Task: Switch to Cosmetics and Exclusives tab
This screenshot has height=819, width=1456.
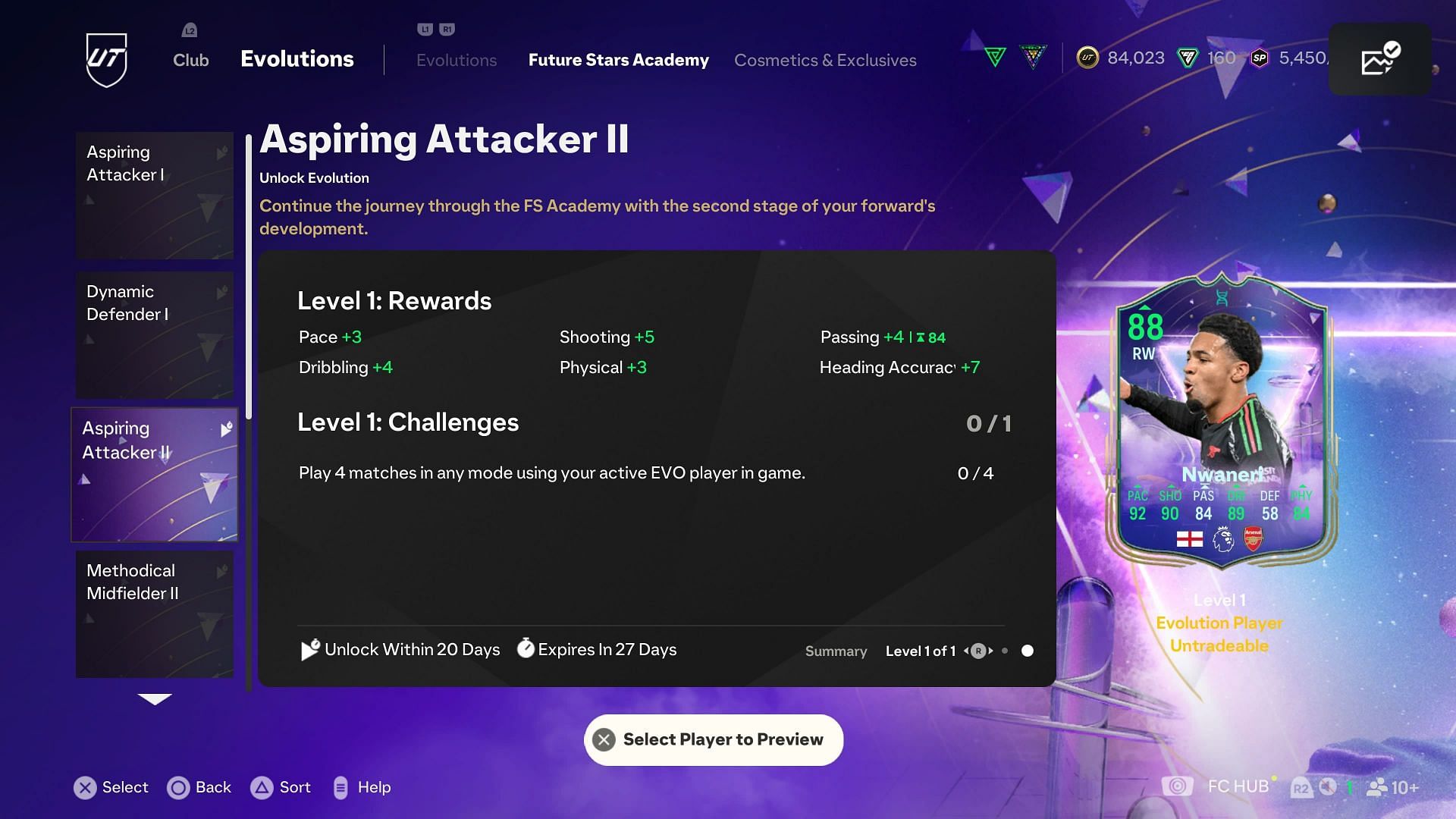Action: coord(825,60)
